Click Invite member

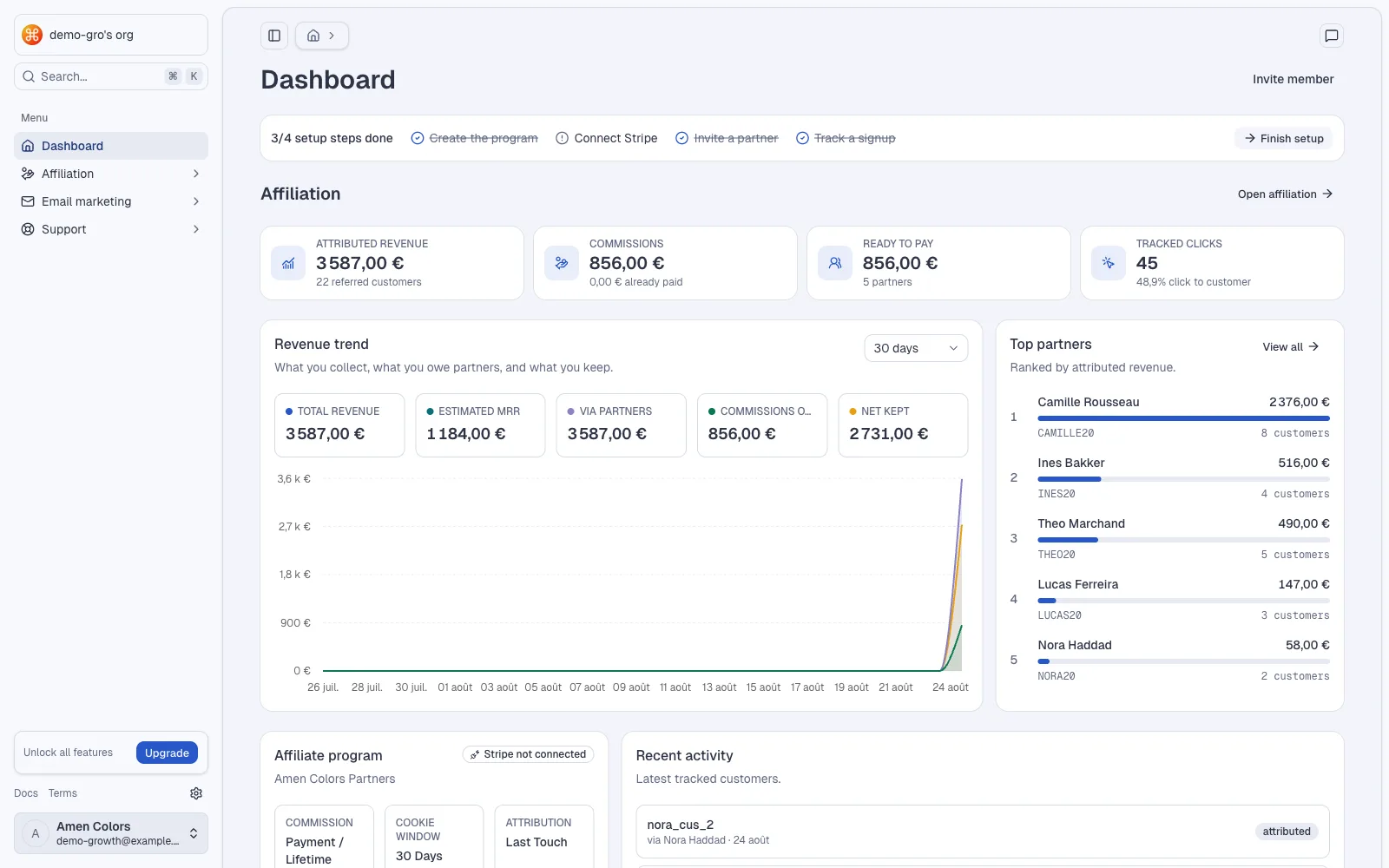(x=1293, y=79)
